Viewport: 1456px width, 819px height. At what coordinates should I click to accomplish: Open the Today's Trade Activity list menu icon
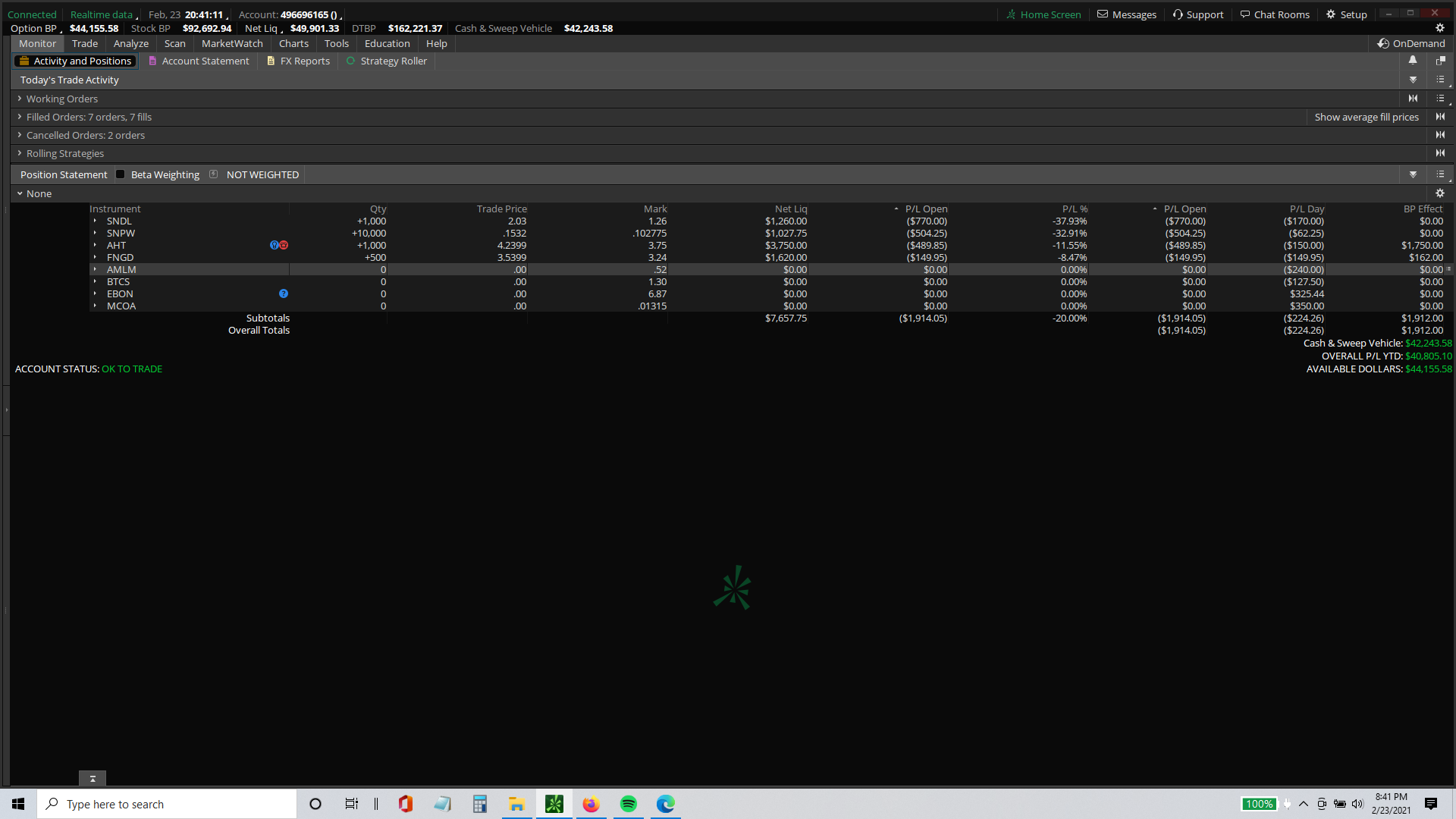pyautogui.click(x=1440, y=80)
